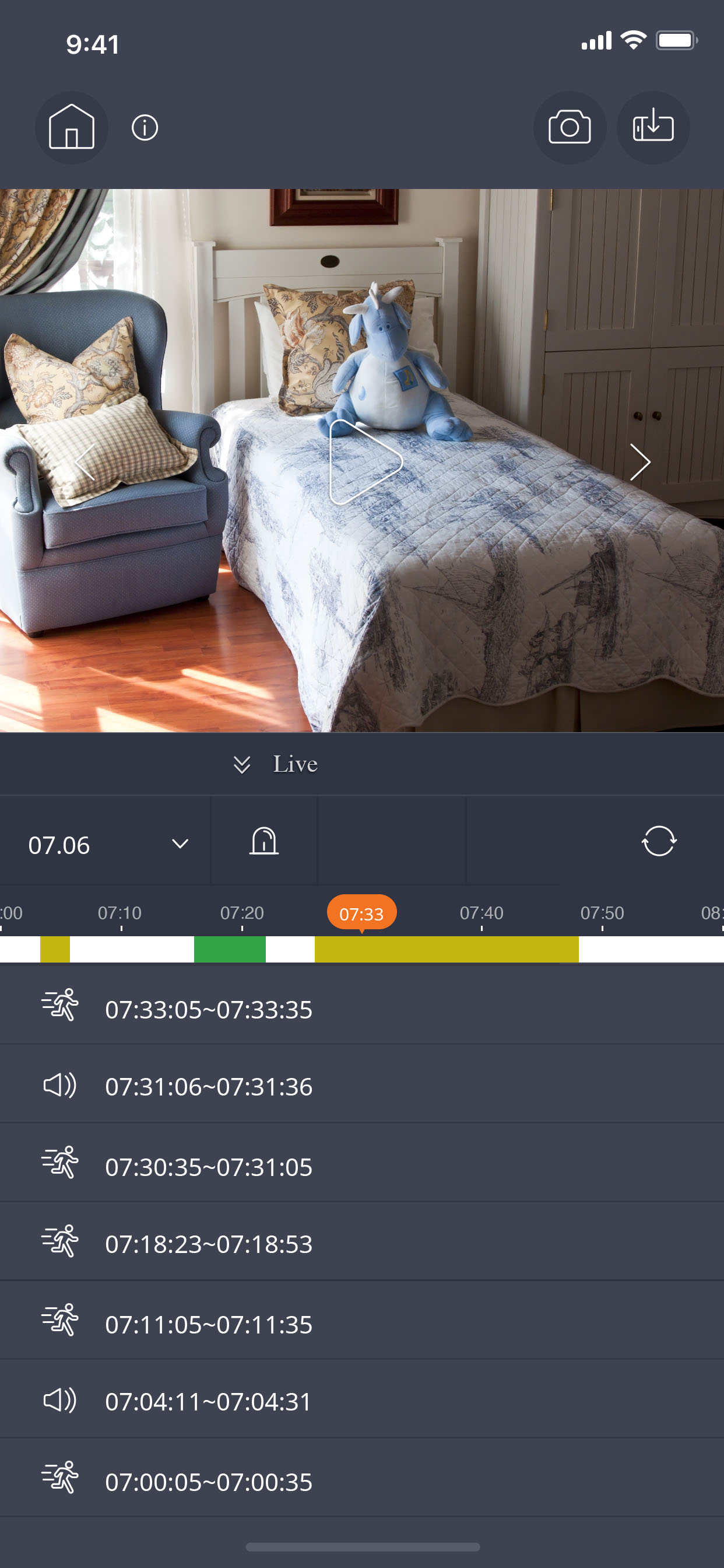Select sound event 07:04:11~07:04:31
Image resolution: width=724 pixels, height=1568 pixels.
[x=362, y=1401]
